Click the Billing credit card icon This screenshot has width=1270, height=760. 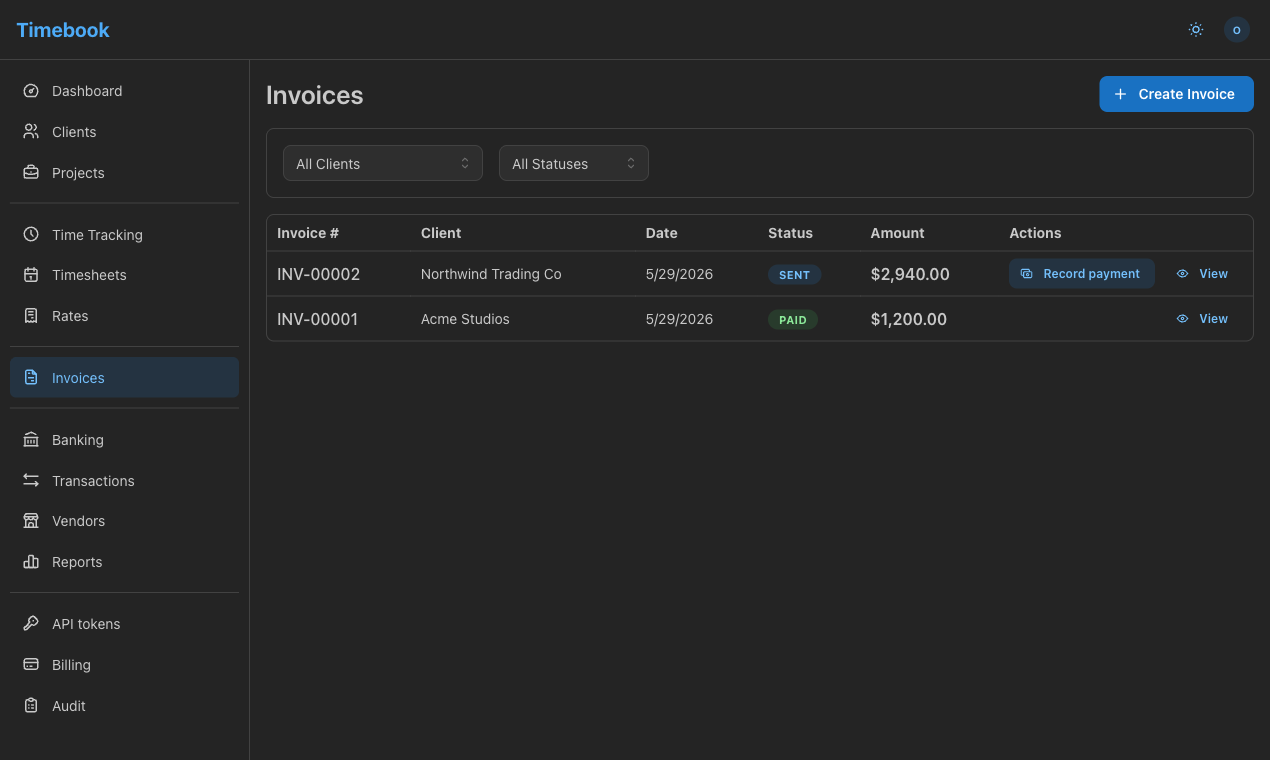31,665
